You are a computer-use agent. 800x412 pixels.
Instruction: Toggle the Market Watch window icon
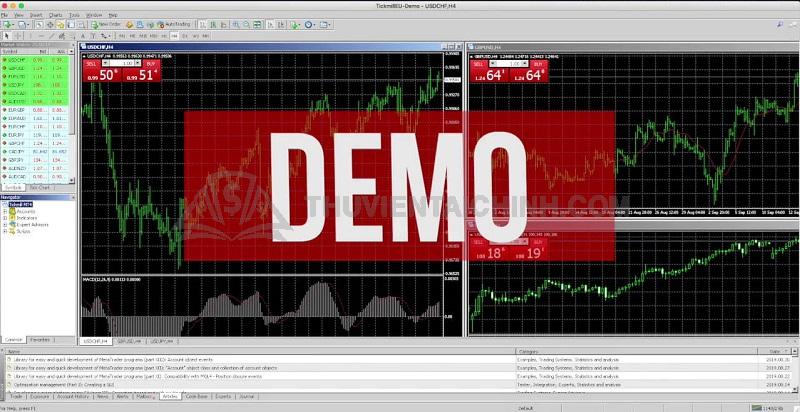[39, 24]
